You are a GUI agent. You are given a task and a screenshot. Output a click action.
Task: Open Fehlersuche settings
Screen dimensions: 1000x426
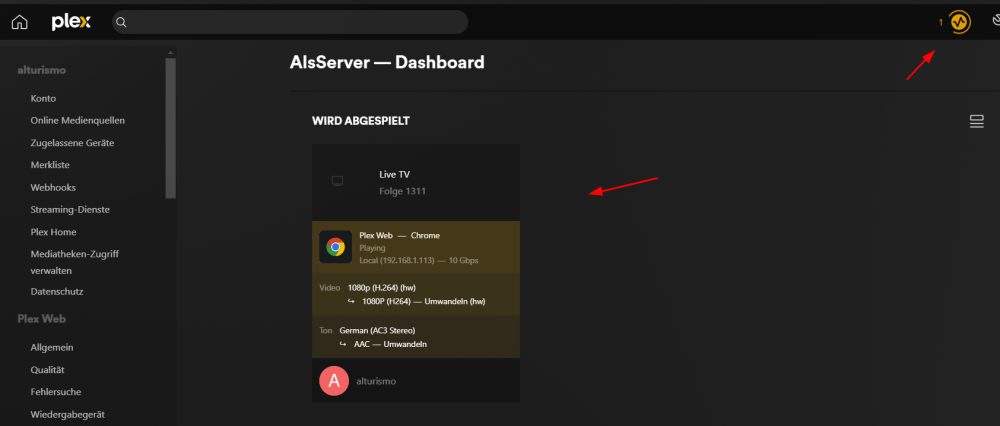point(55,392)
